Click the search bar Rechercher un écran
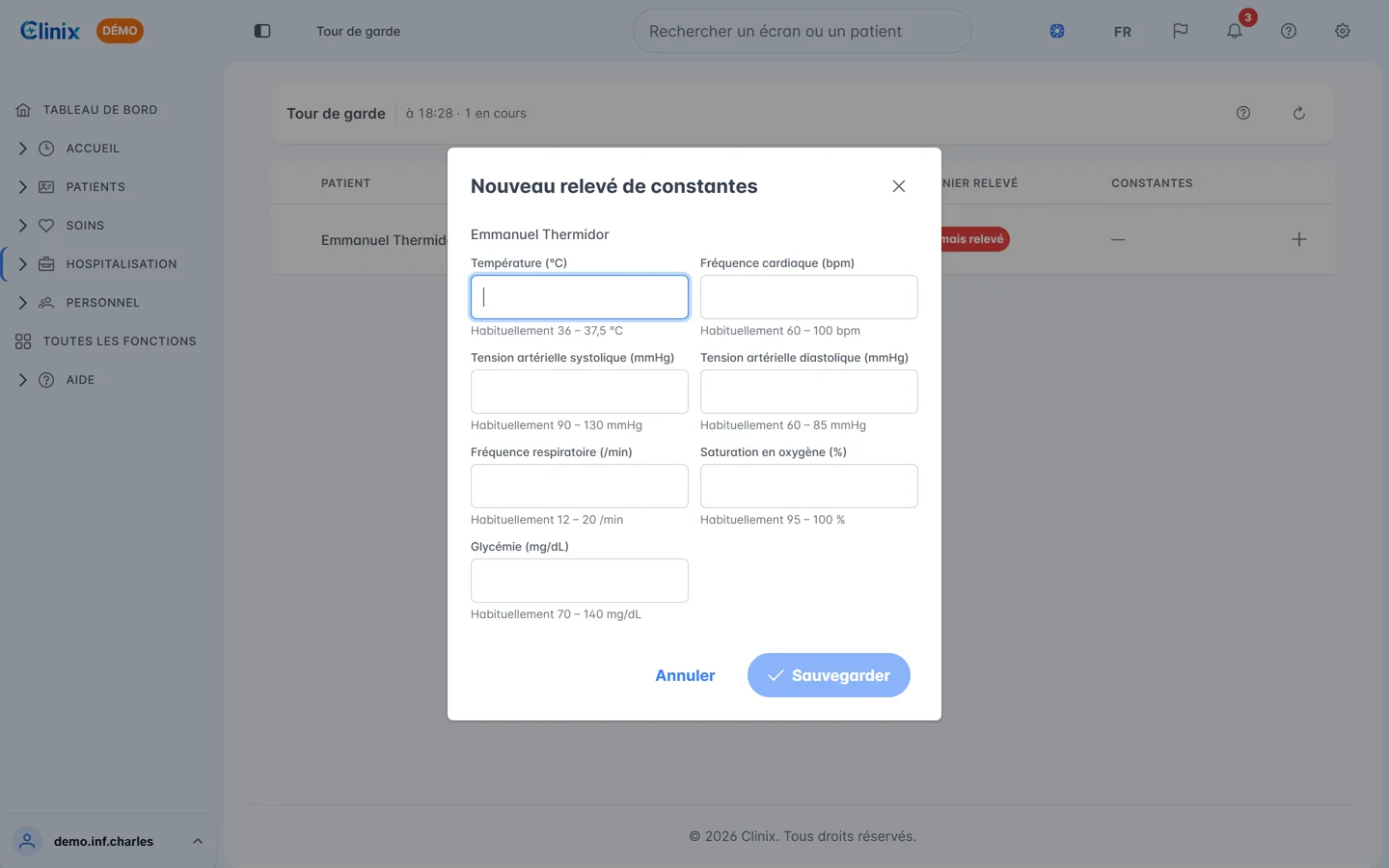This screenshot has width=1389, height=868. (802, 31)
